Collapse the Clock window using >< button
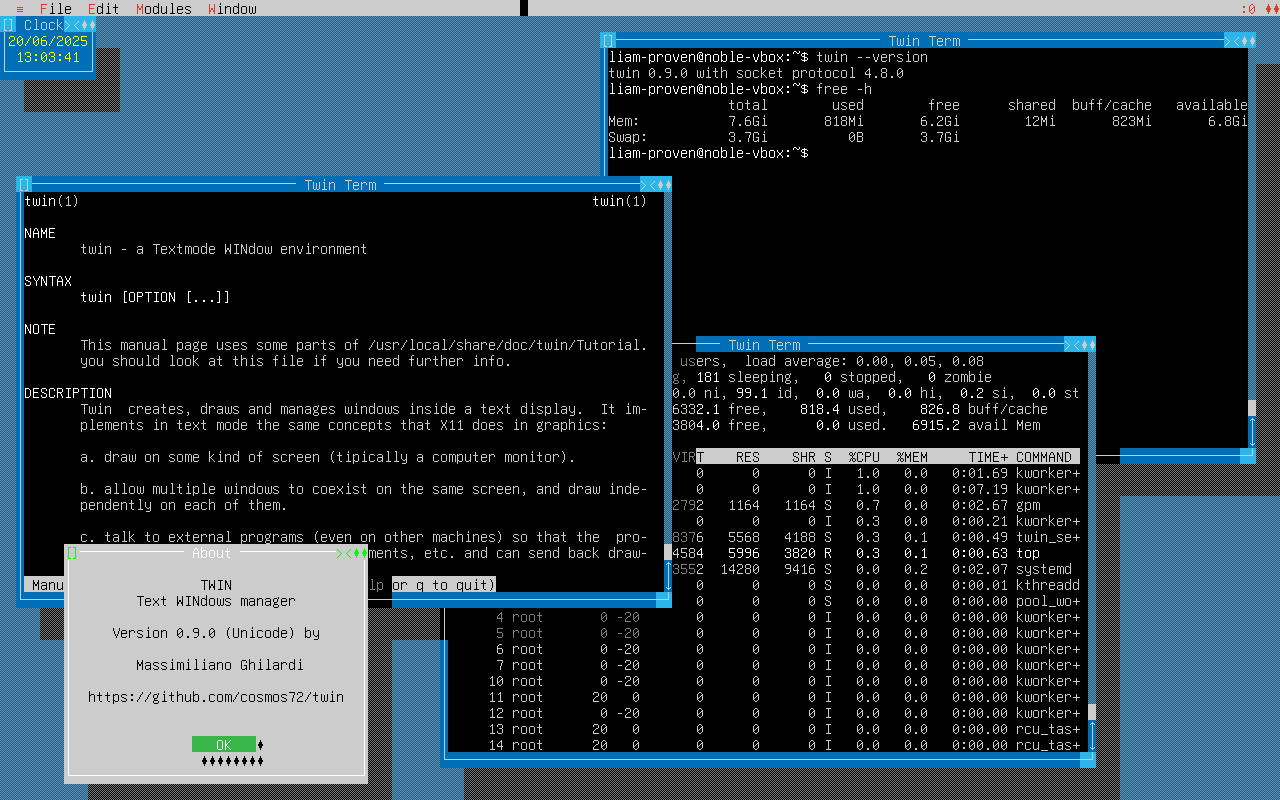 pyautogui.click(x=72, y=25)
